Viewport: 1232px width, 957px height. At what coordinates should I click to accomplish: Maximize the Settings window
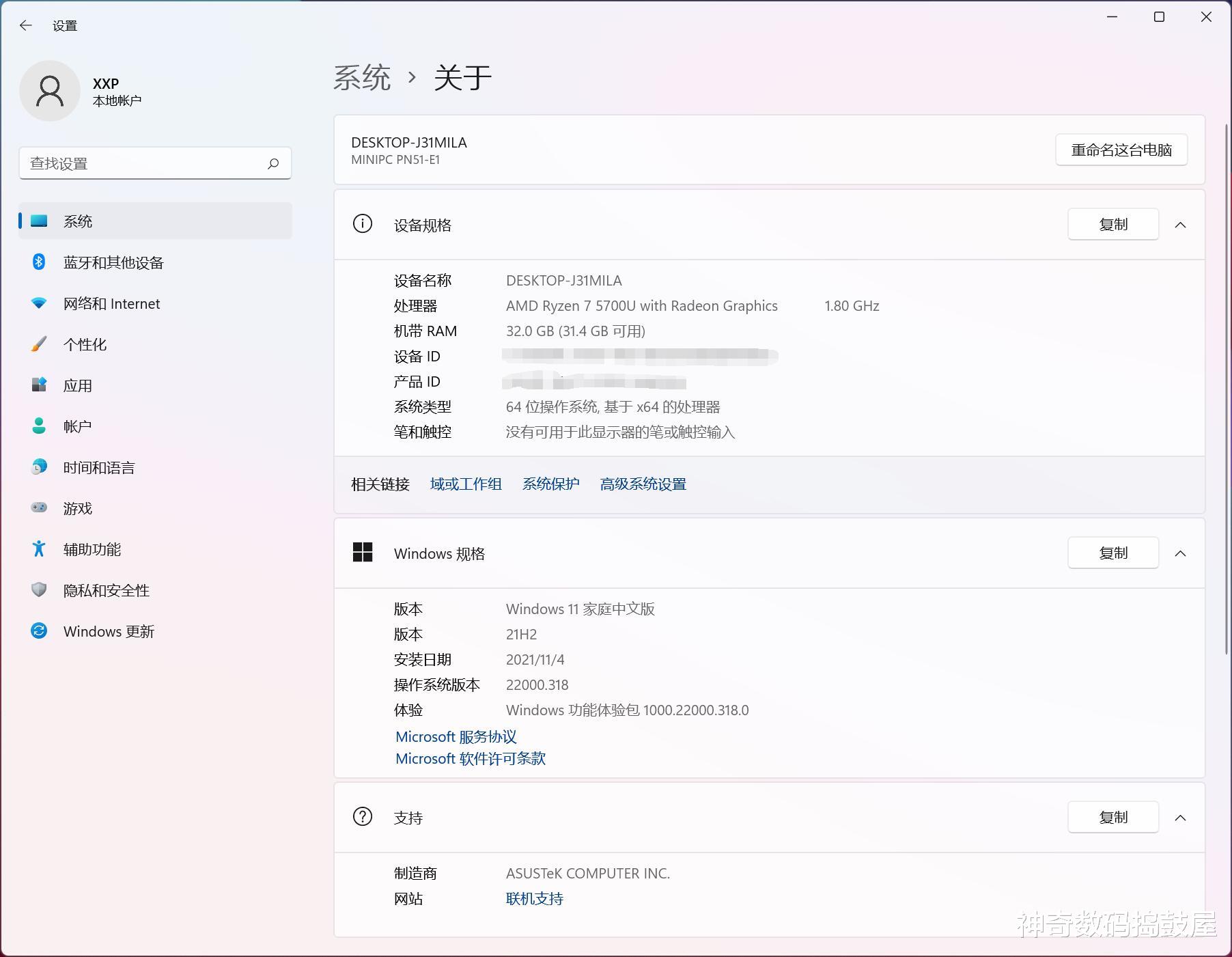pos(1159,17)
